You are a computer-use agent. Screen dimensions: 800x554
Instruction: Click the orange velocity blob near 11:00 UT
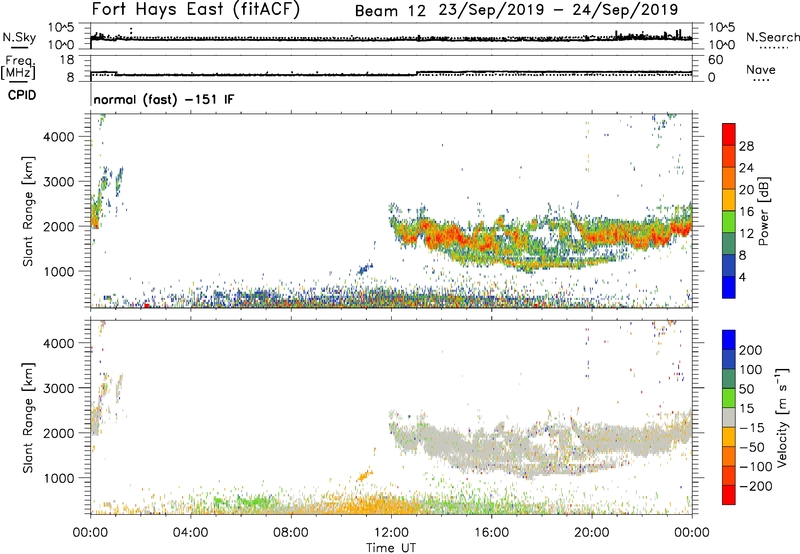364,476
